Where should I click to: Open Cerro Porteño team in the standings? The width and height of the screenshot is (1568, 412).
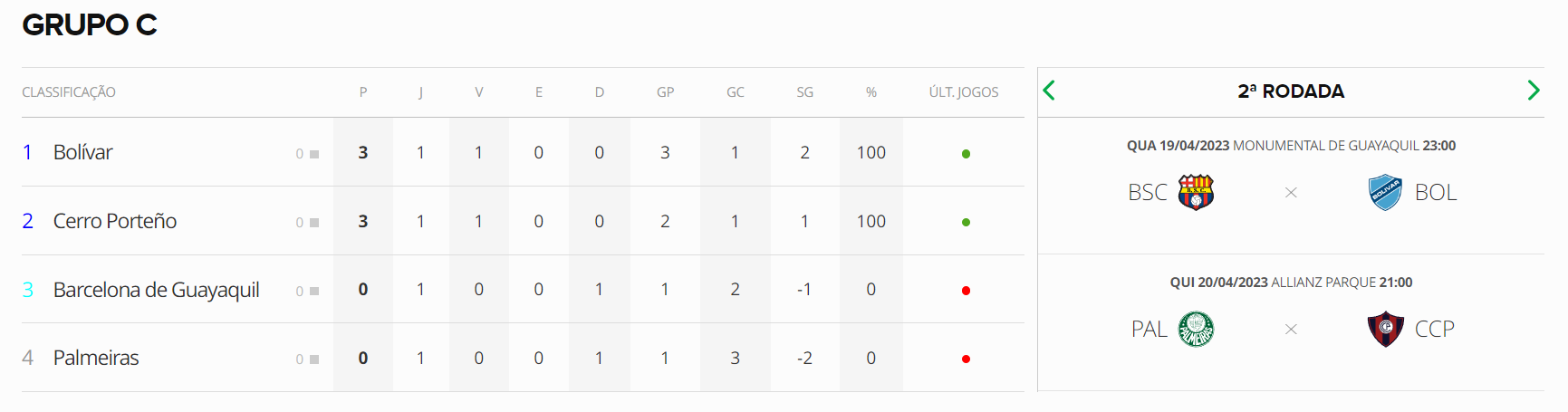coord(115,221)
